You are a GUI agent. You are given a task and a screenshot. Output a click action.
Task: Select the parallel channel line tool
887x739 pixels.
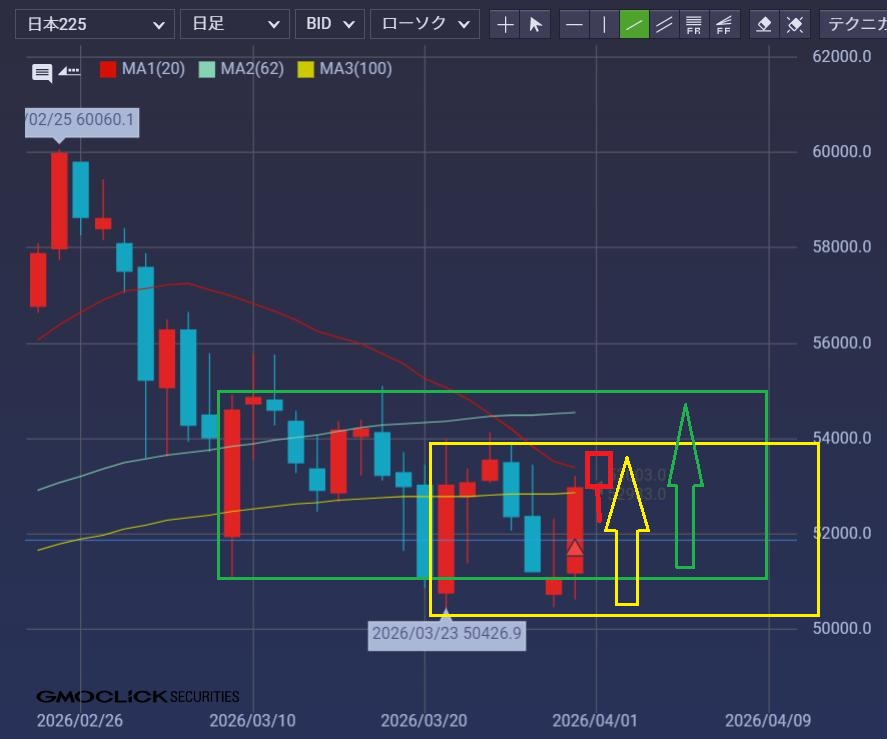coord(664,25)
